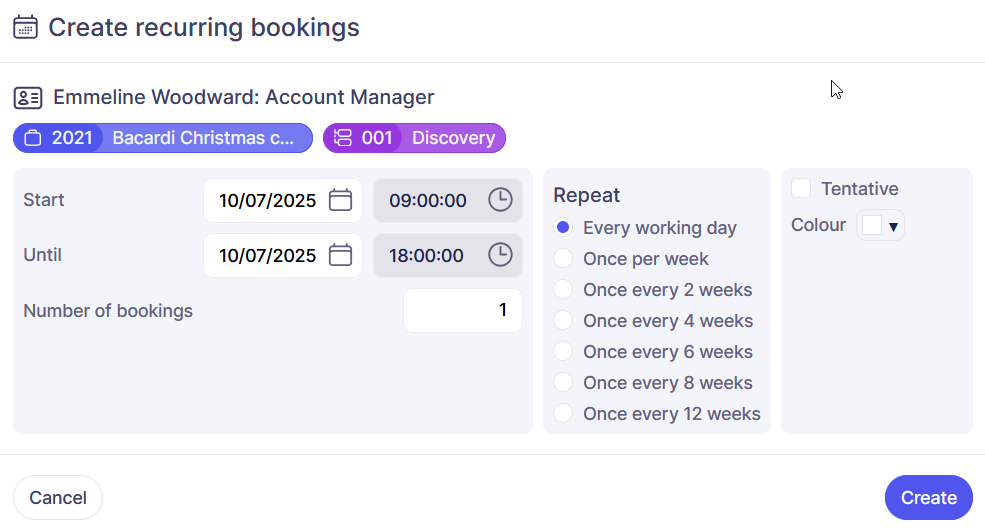Click the task icon on 001 Discovery tag

[343, 138]
